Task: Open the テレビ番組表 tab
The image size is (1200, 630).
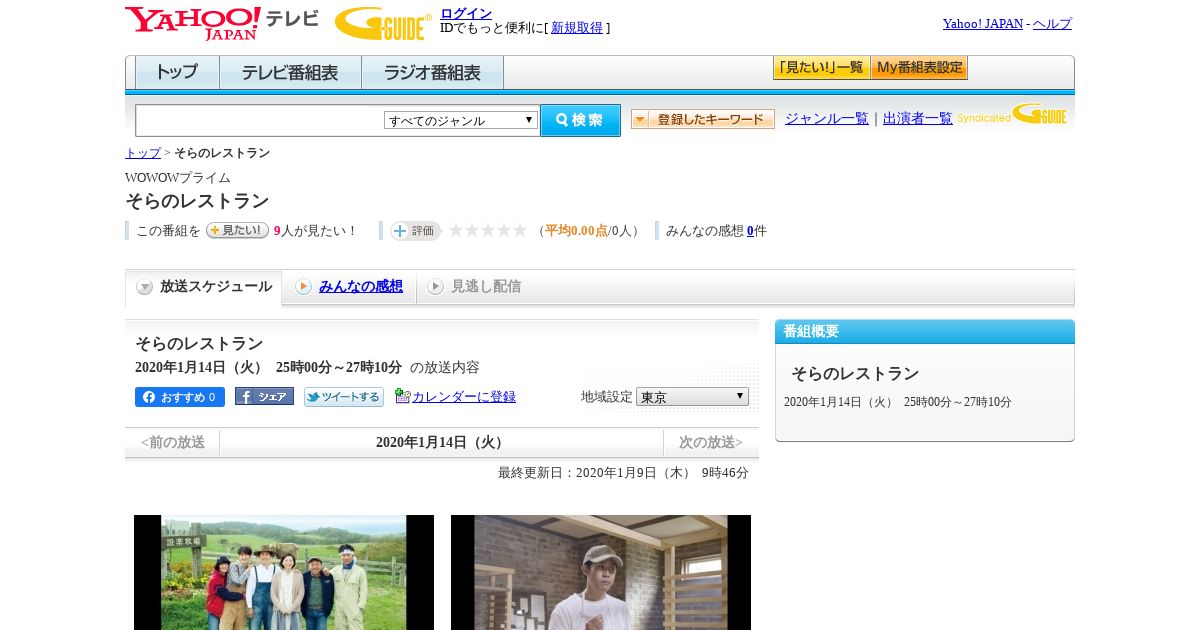Action: [290, 73]
